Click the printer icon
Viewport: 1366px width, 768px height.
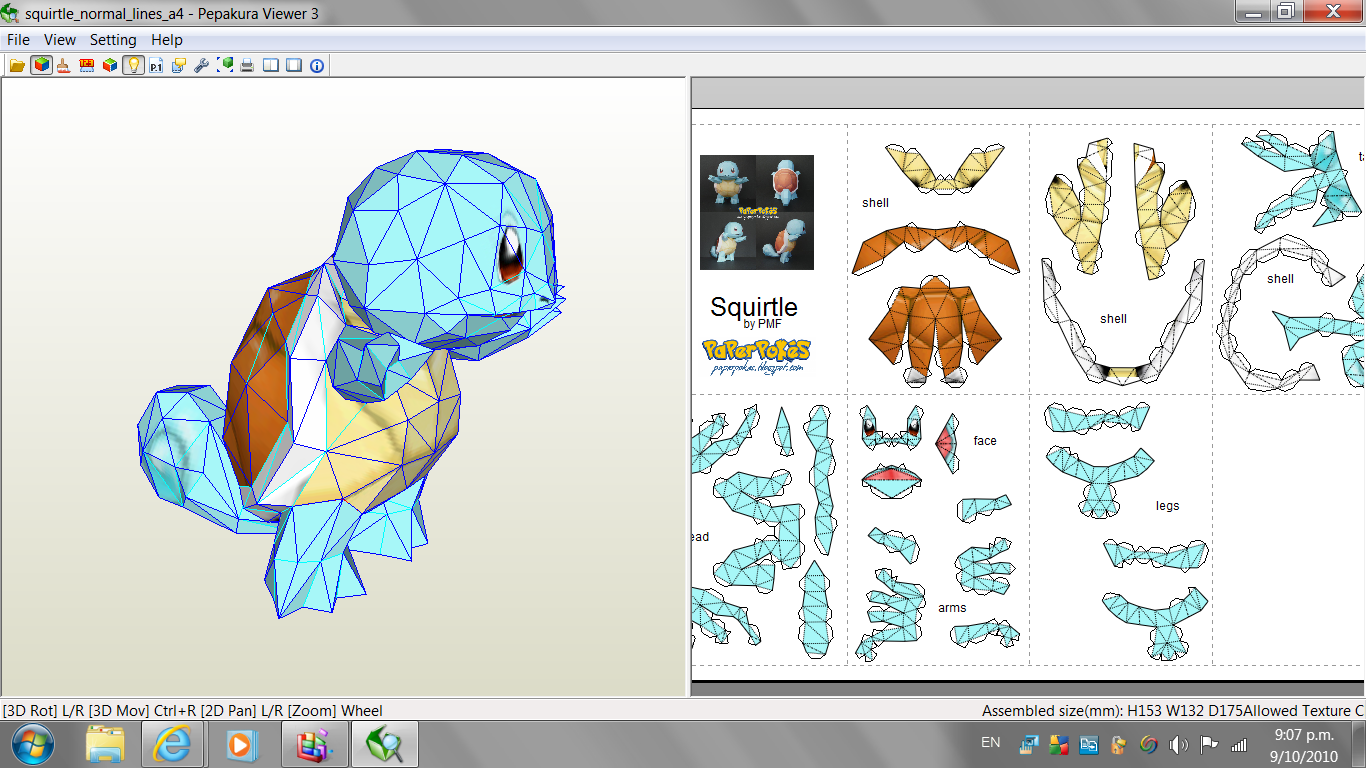tap(247, 66)
